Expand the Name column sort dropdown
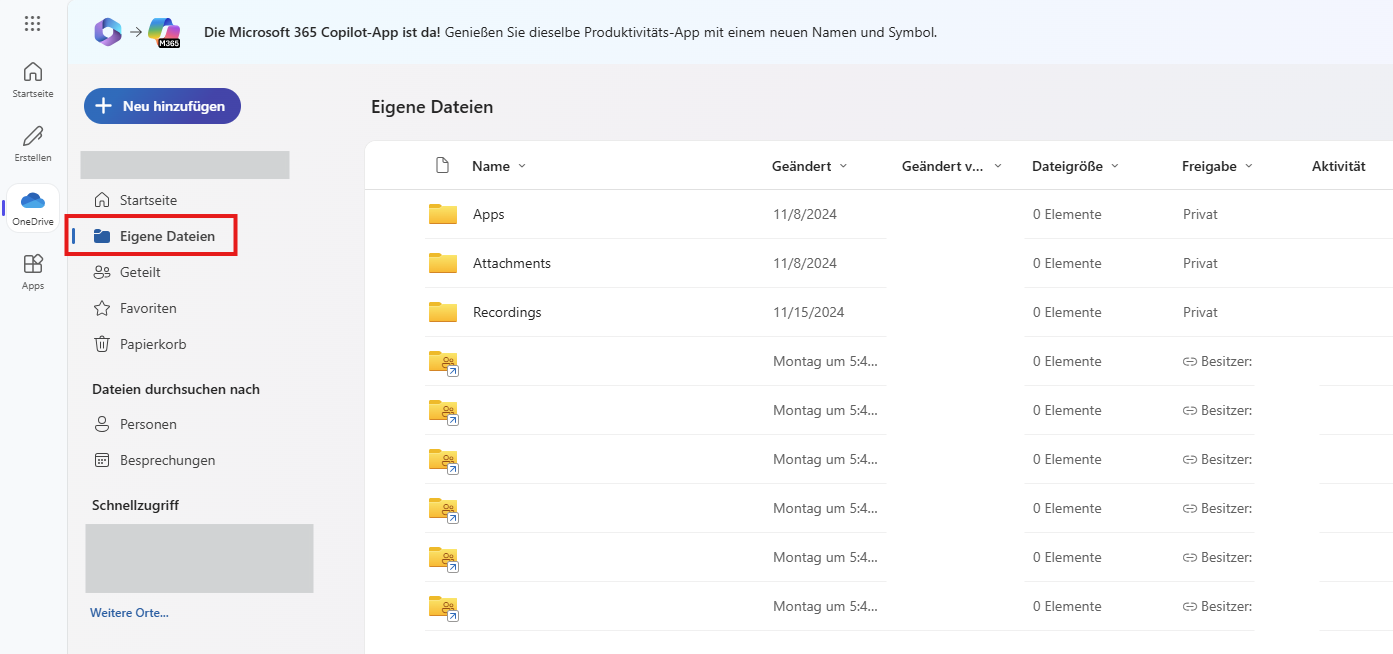Viewport: 1393px width, 654px height. click(x=521, y=166)
